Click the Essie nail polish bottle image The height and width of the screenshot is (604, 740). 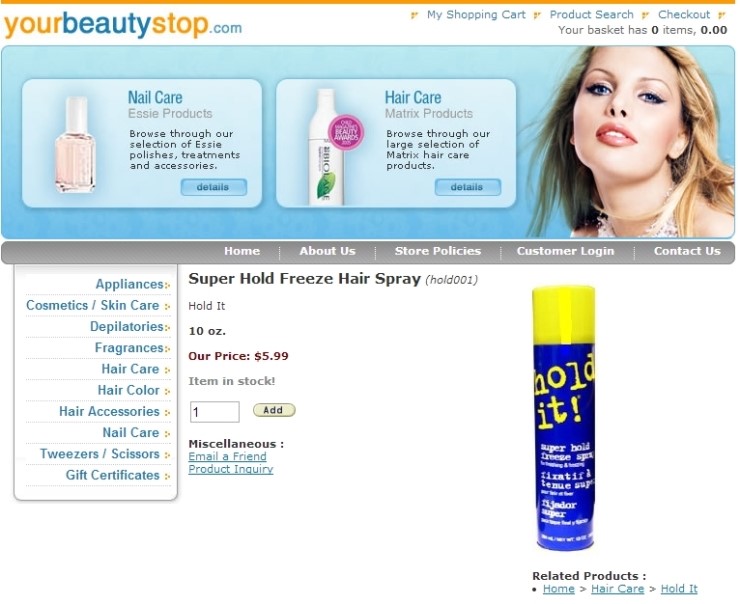pos(76,144)
